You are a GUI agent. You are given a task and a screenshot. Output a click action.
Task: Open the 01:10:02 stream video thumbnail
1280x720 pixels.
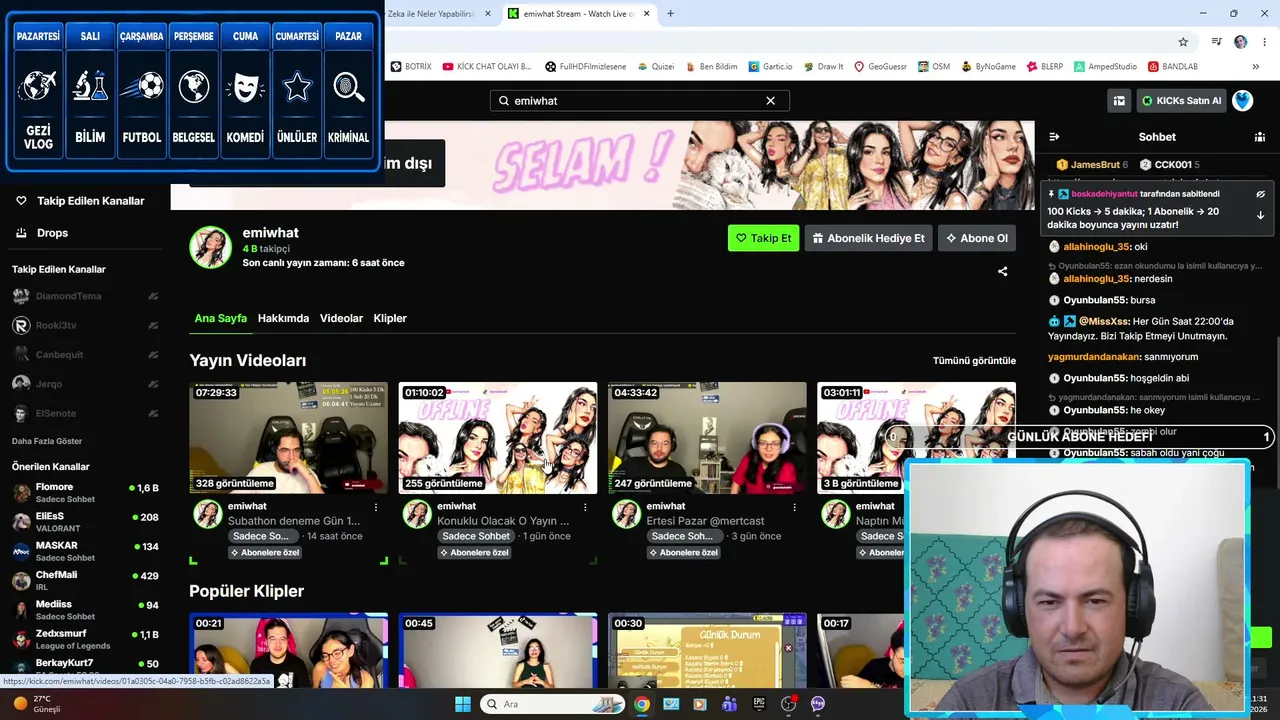(498, 438)
